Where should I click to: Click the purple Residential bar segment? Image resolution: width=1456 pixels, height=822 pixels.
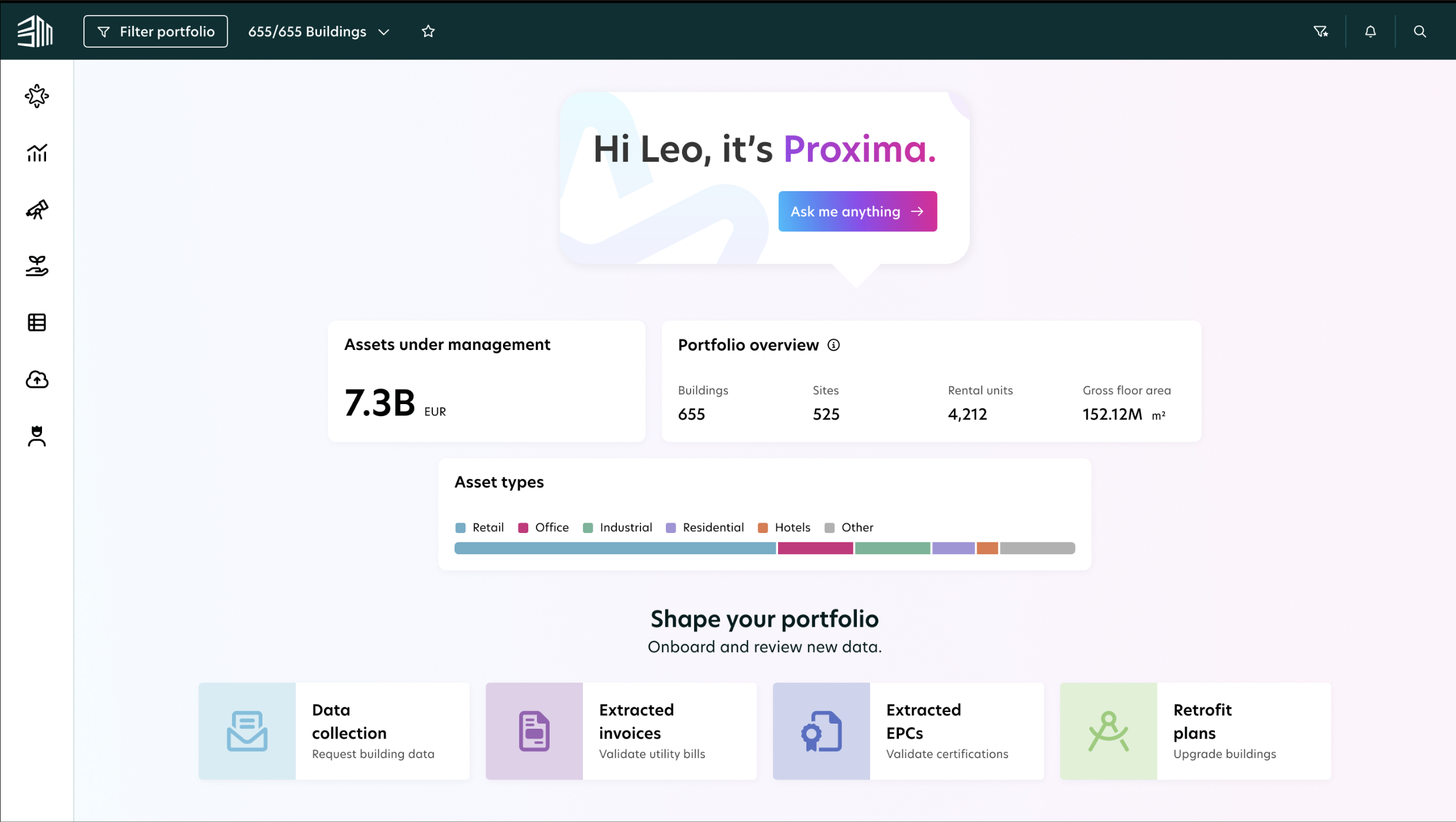[x=954, y=548]
